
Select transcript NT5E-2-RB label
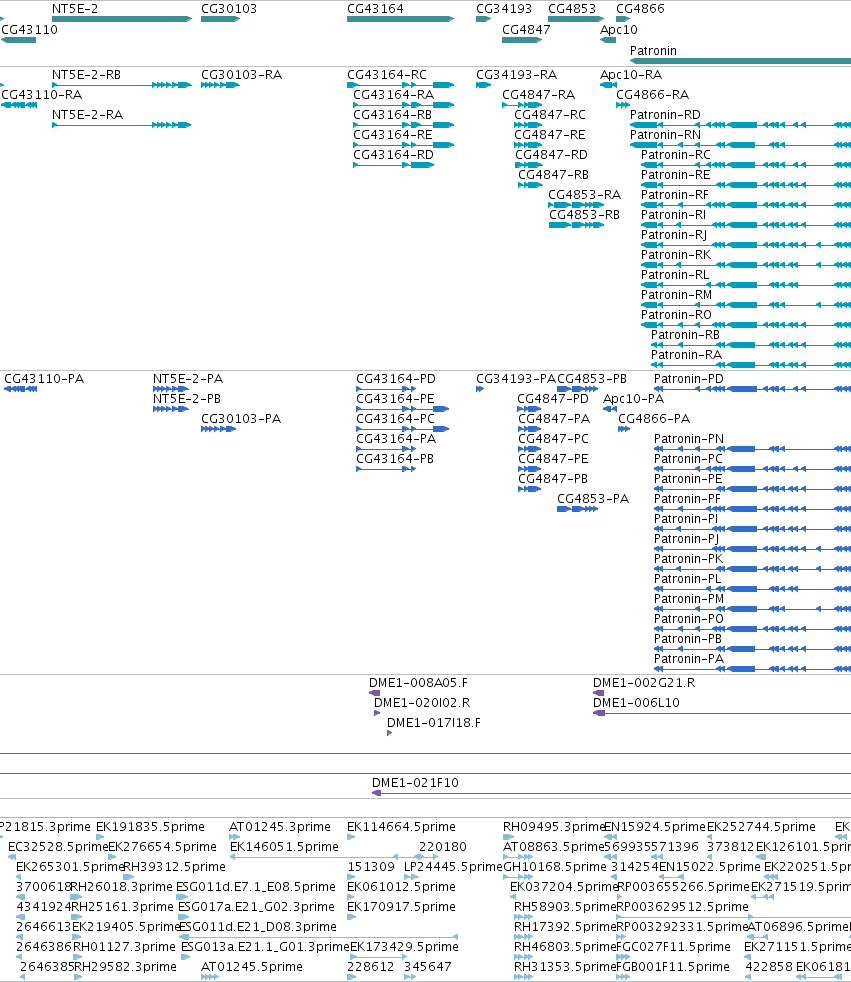point(86,75)
